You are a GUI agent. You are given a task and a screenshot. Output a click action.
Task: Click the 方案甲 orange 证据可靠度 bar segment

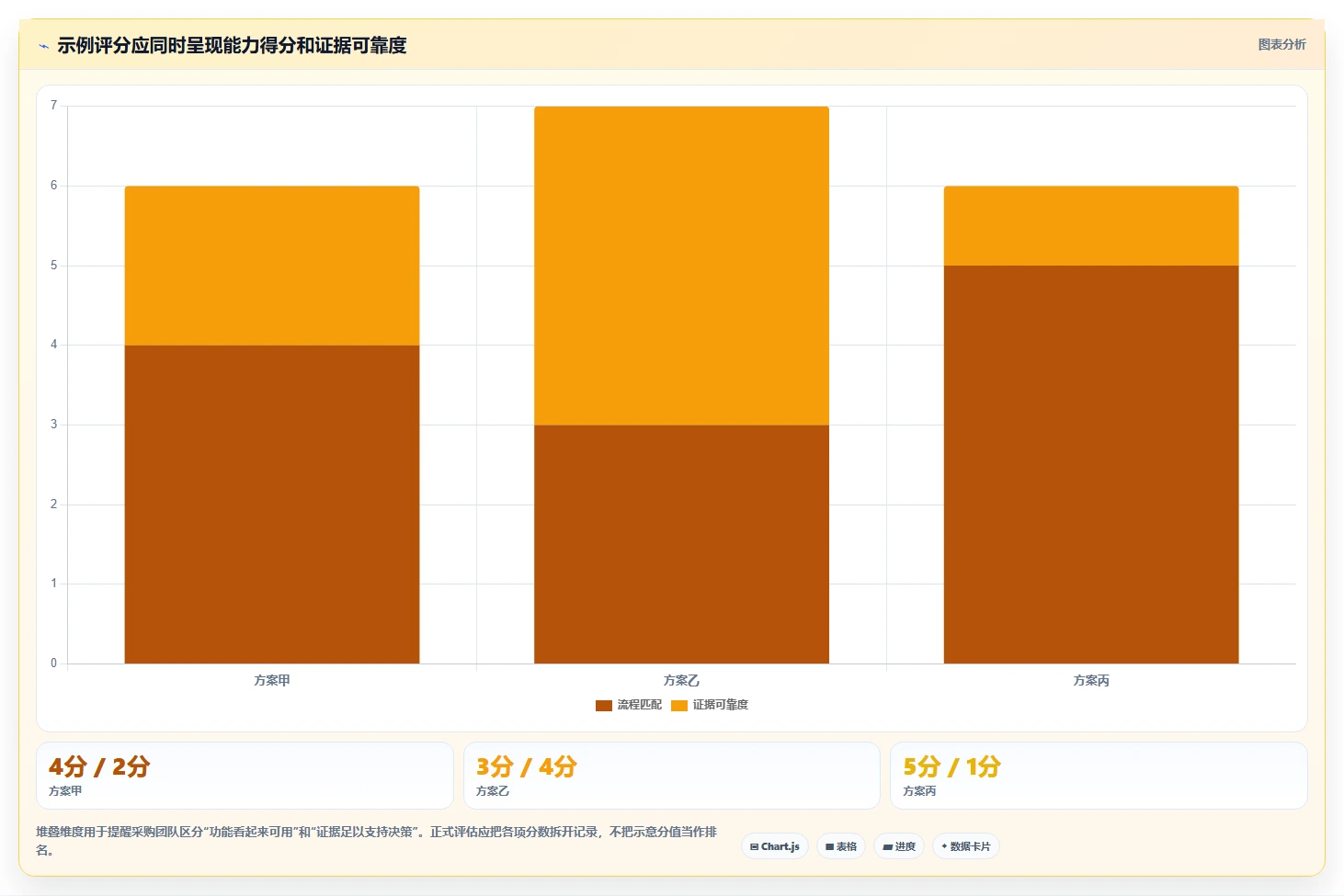point(272,266)
